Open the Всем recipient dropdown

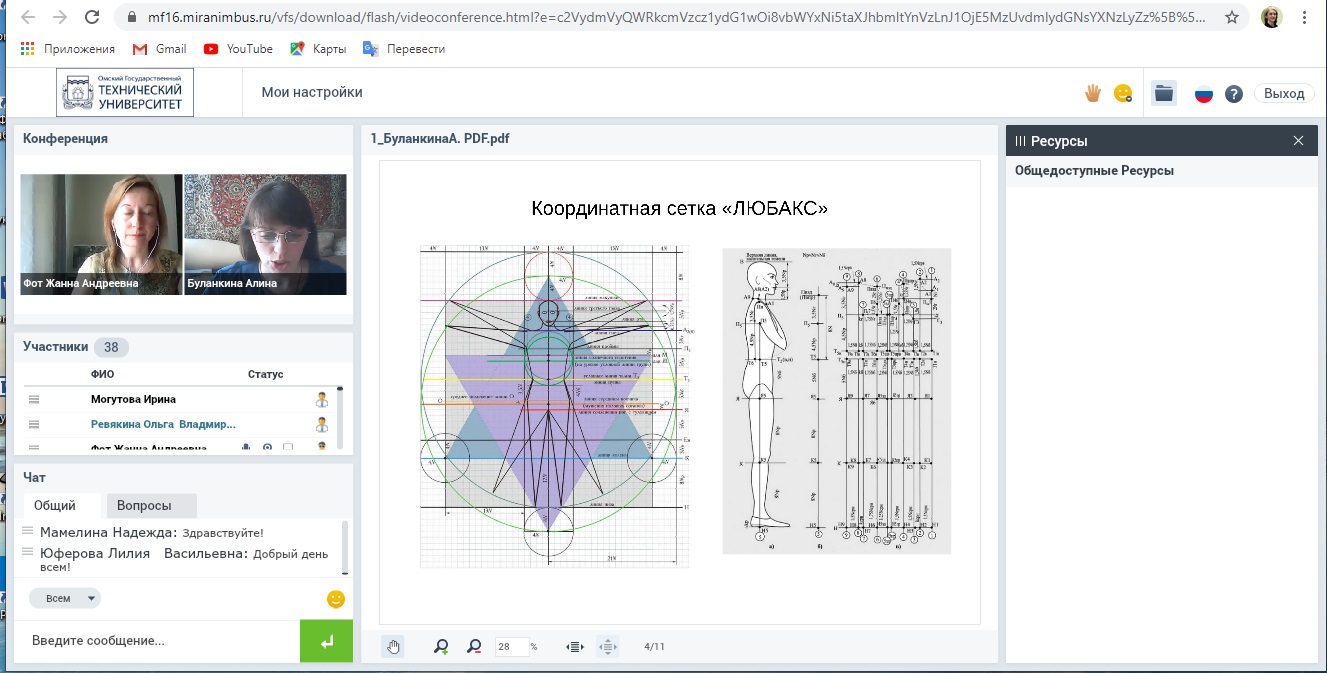pos(65,598)
